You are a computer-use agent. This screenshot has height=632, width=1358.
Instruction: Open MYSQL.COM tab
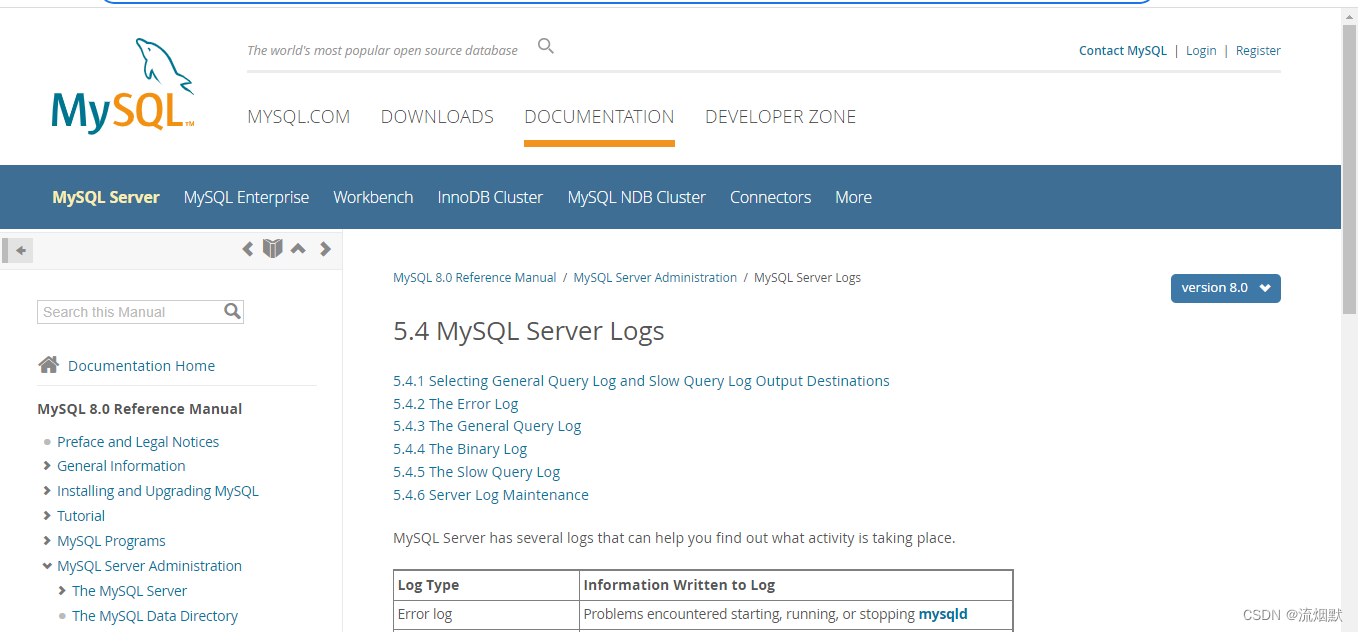point(298,117)
